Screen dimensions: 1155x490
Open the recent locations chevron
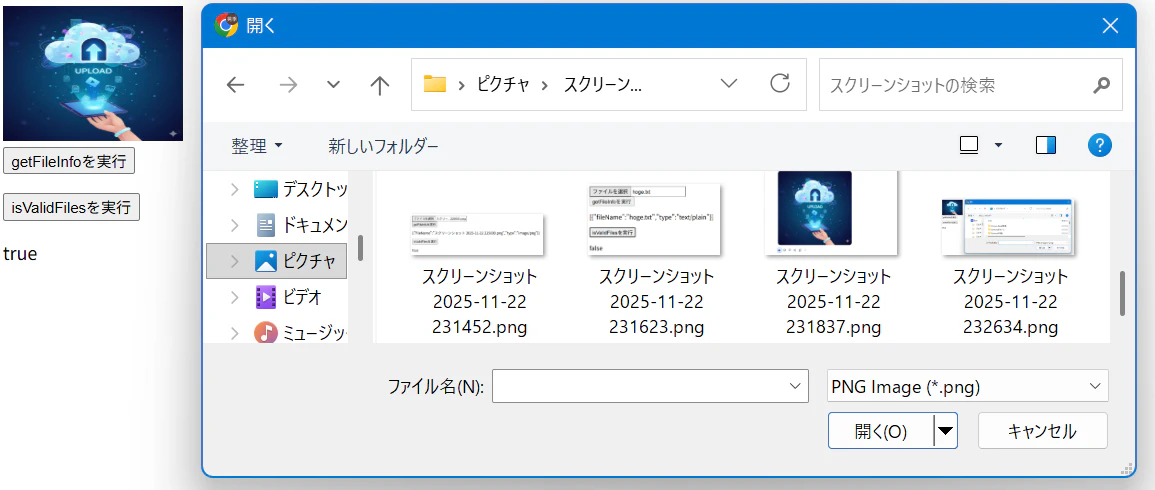coord(333,85)
